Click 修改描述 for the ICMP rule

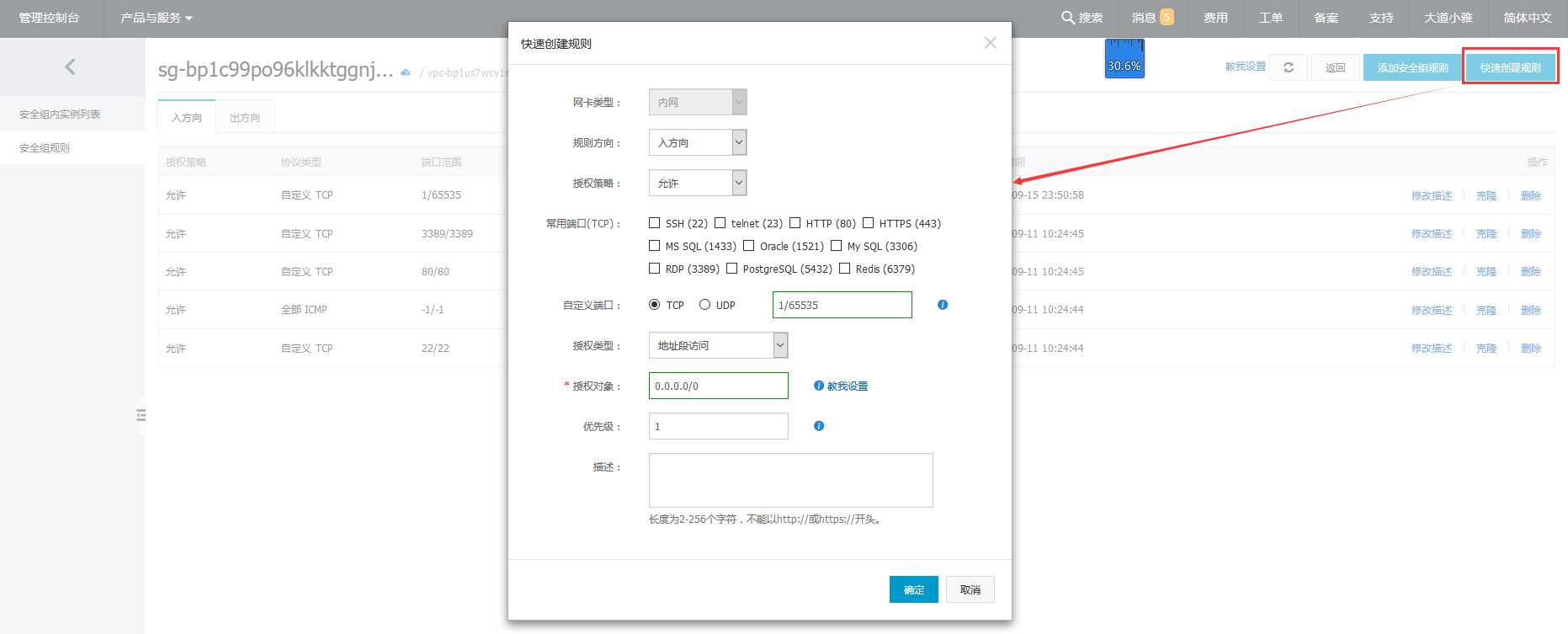1432,310
